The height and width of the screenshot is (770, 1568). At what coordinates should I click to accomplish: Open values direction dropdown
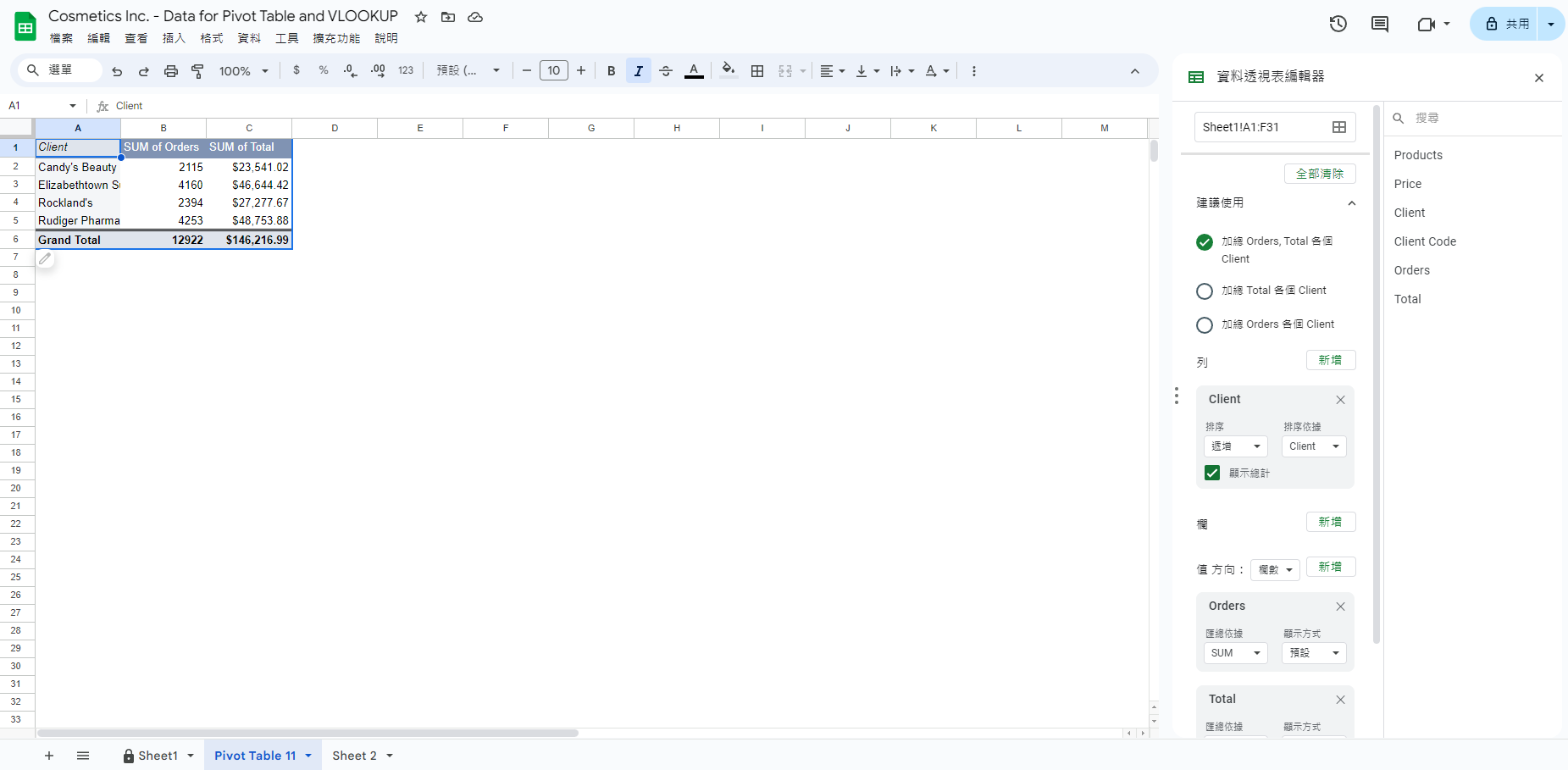[1275, 570]
